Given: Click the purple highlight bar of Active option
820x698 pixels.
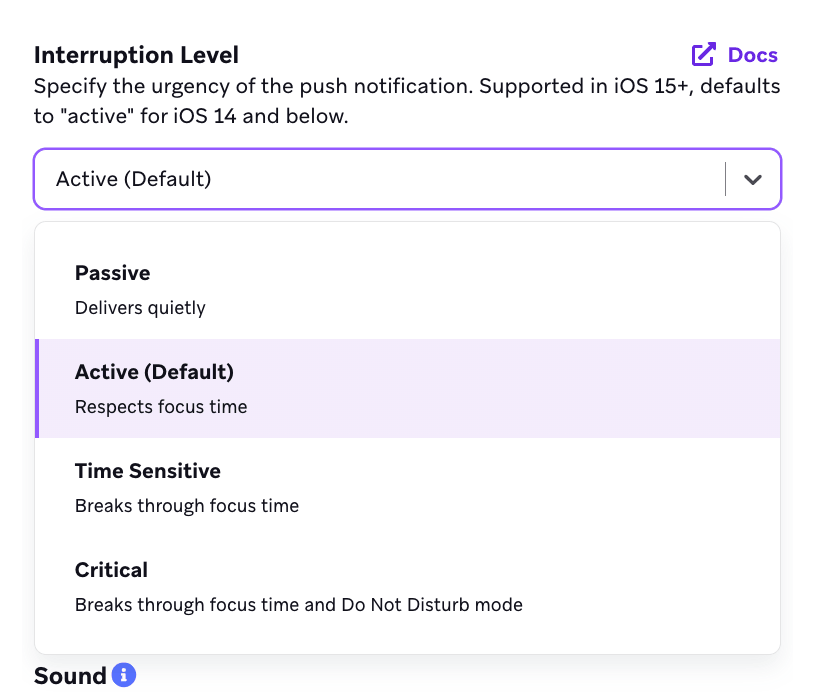Looking at the screenshot, I should [37, 388].
